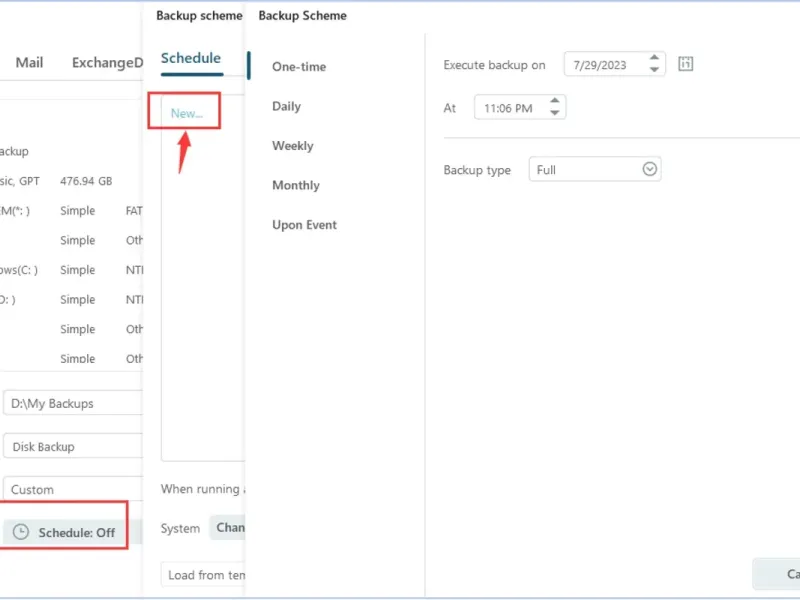Screen dimensions: 800x600
Task: Increase the backup time with up arrow
Action: [555, 102]
